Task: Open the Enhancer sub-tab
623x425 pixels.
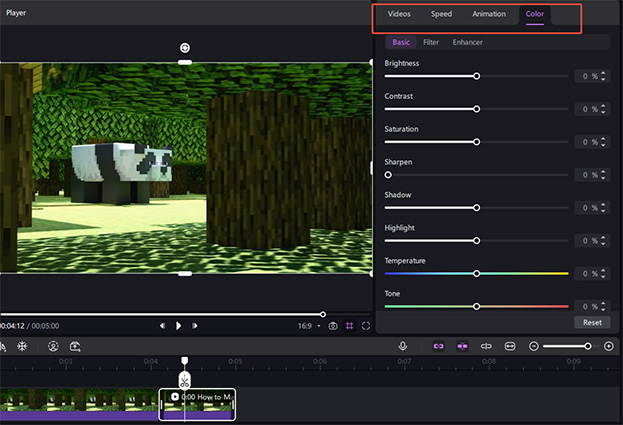Action: [467, 42]
